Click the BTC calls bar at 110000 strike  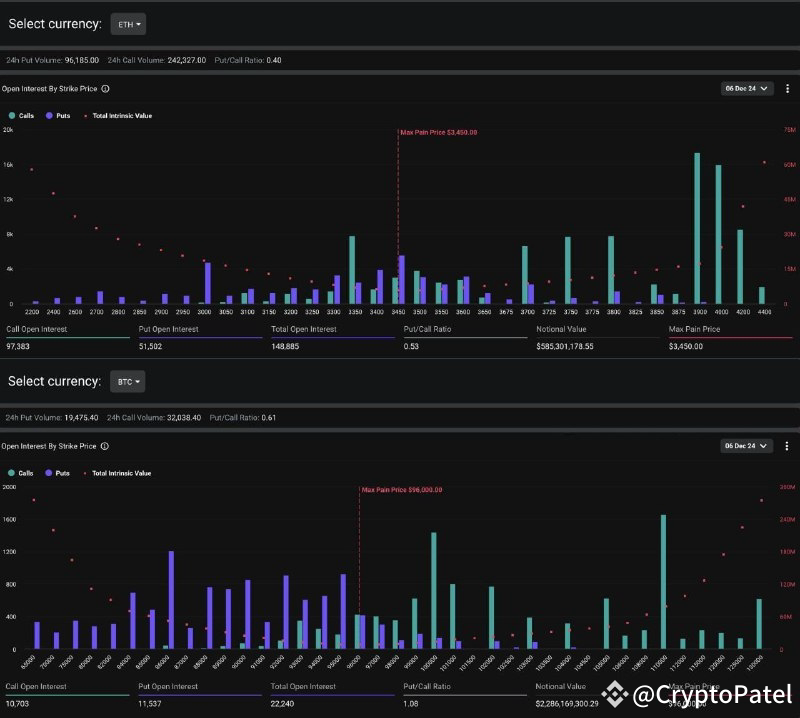(663, 582)
